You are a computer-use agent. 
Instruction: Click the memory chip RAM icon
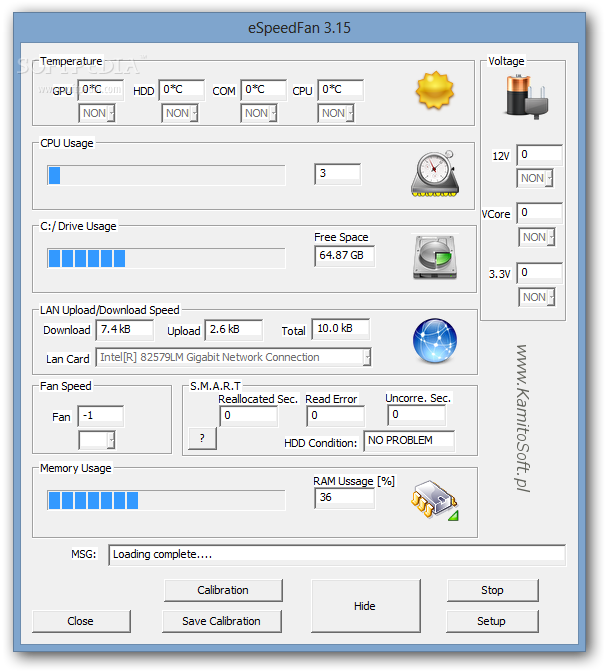click(x=435, y=500)
